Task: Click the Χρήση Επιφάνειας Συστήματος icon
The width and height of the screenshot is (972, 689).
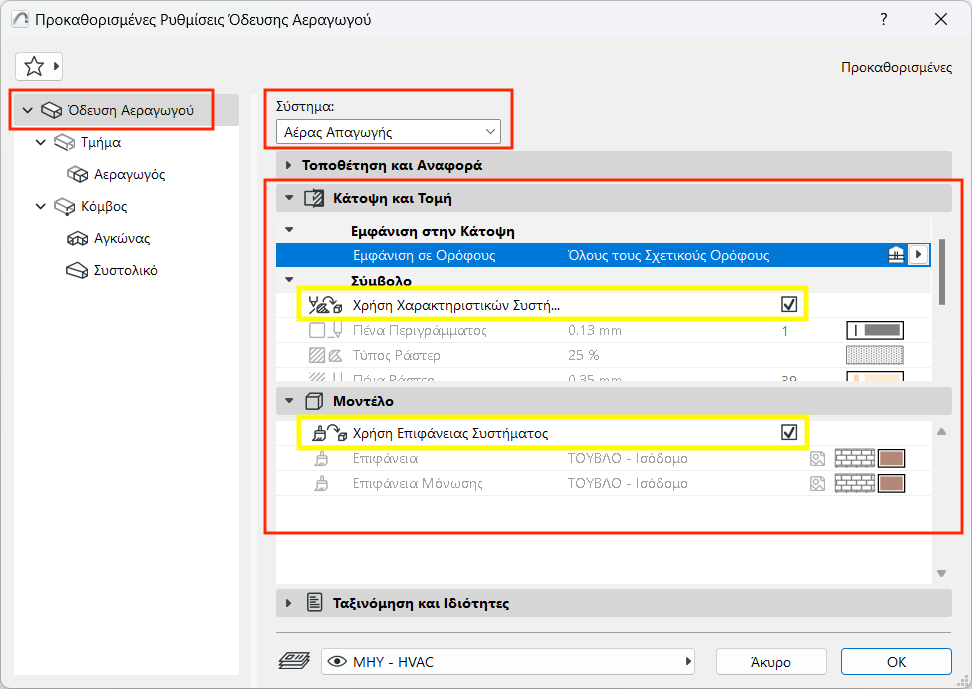Action: click(329, 433)
